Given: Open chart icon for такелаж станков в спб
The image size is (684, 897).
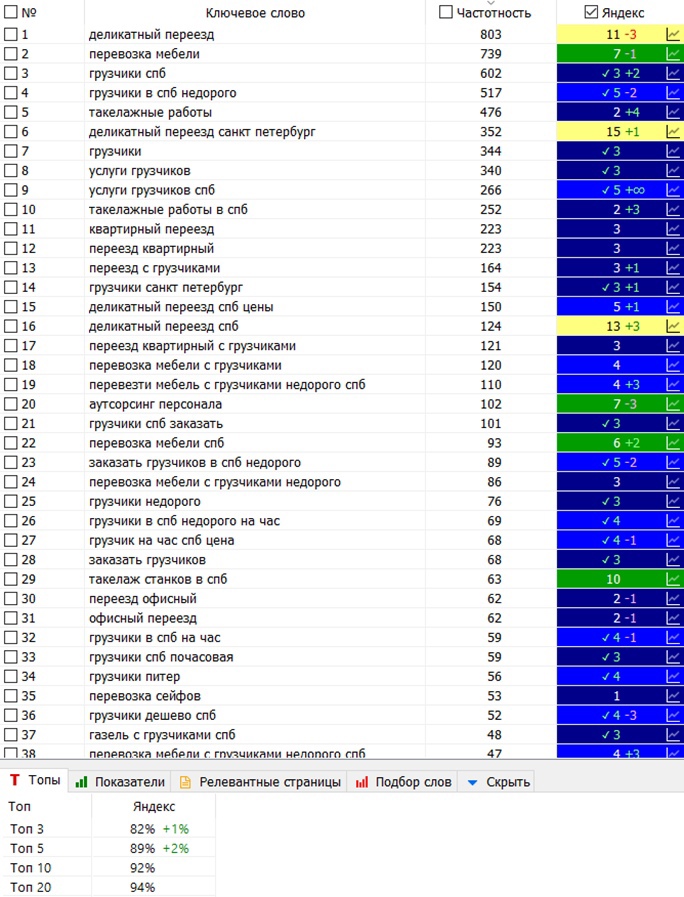Looking at the screenshot, I should click(673, 579).
